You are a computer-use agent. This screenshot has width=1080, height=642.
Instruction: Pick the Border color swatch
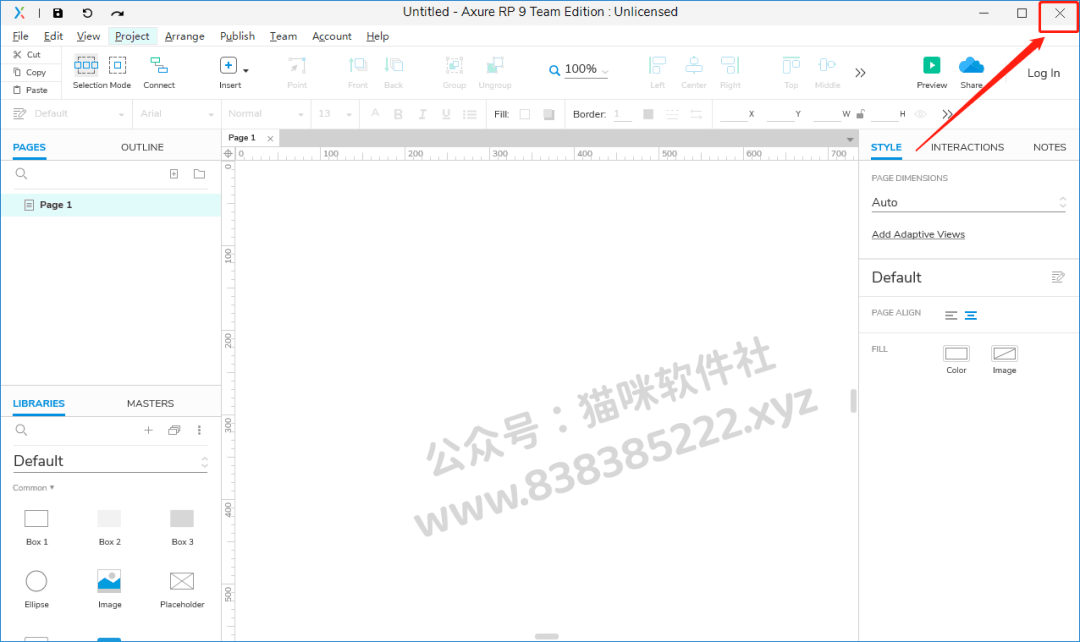pos(648,114)
